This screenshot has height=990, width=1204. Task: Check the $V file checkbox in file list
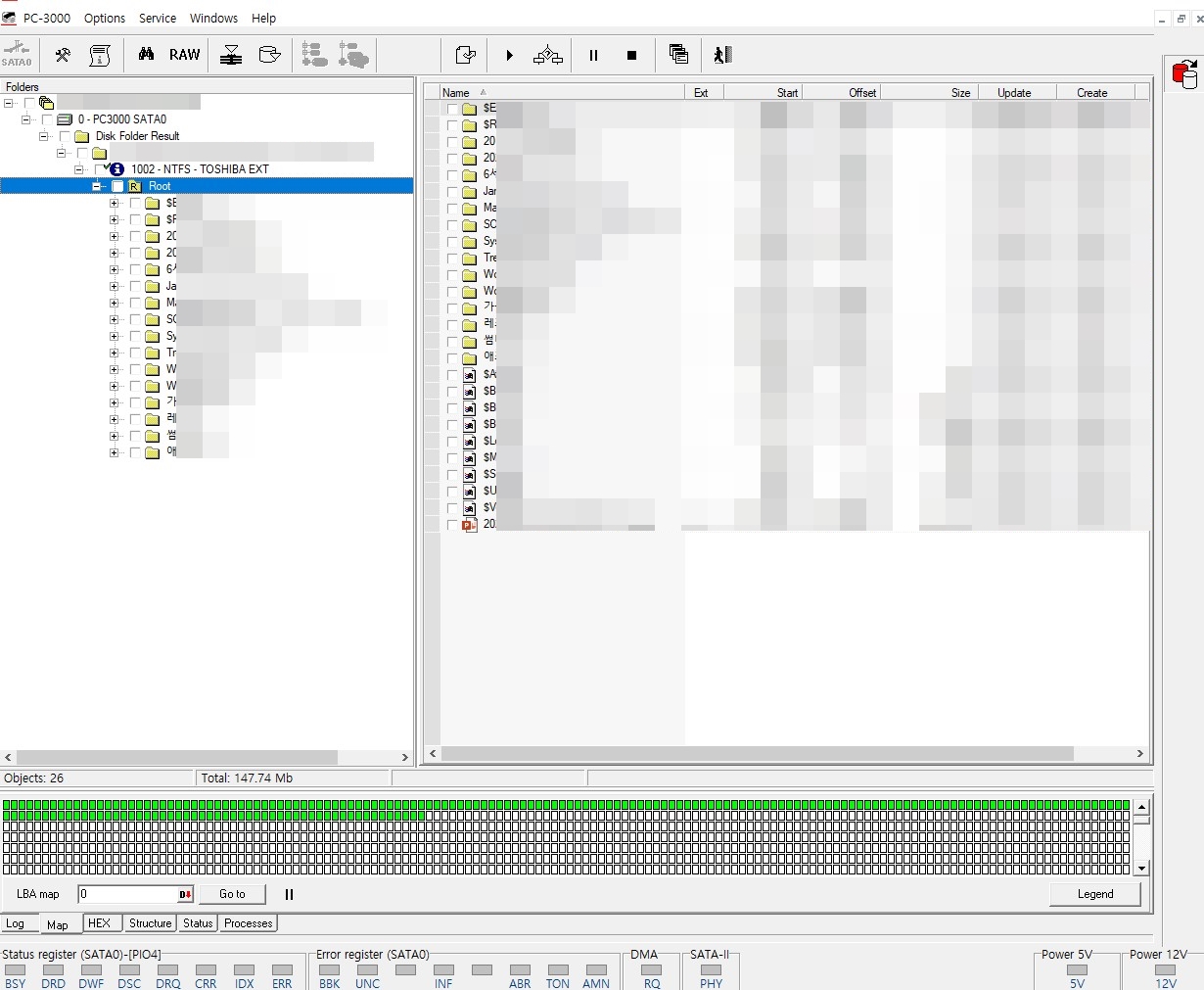(452, 508)
